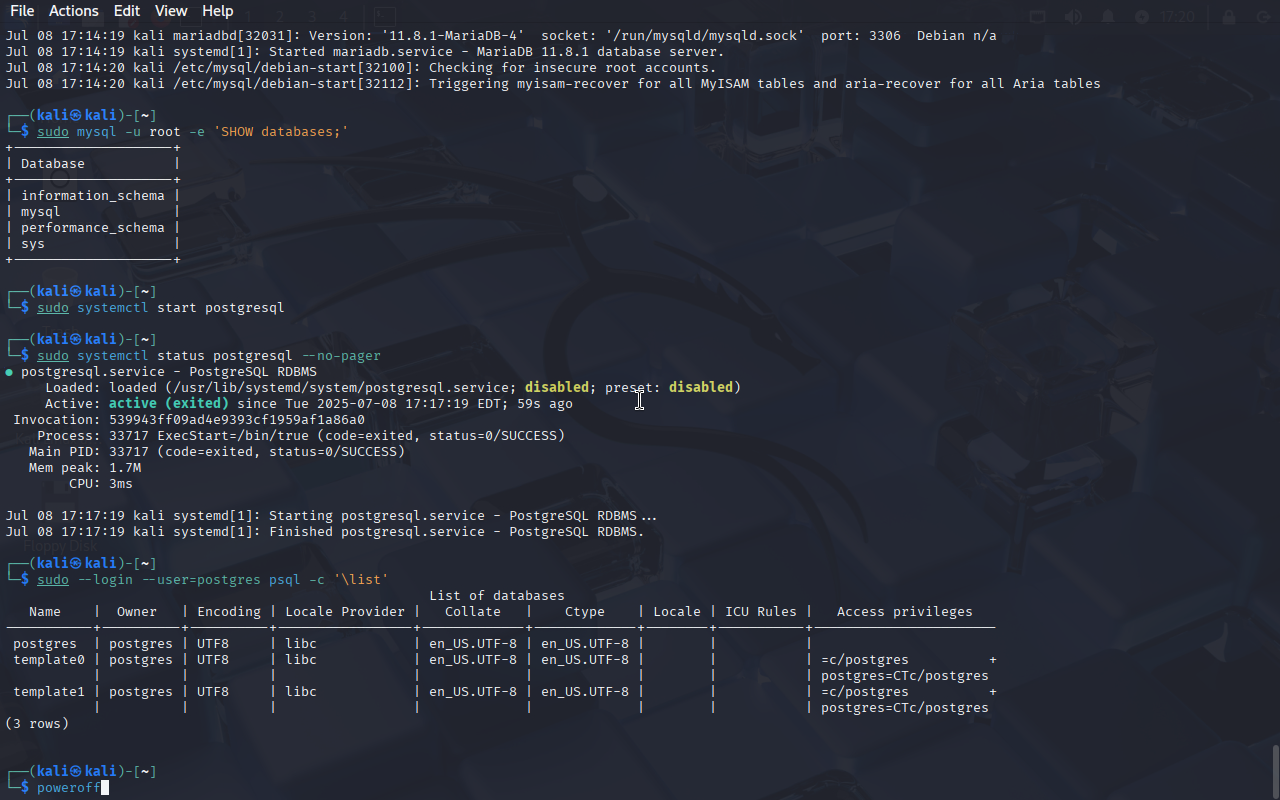Click 'template1' in the Name column
Screen dimensions: 1280x800
click(x=49, y=692)
